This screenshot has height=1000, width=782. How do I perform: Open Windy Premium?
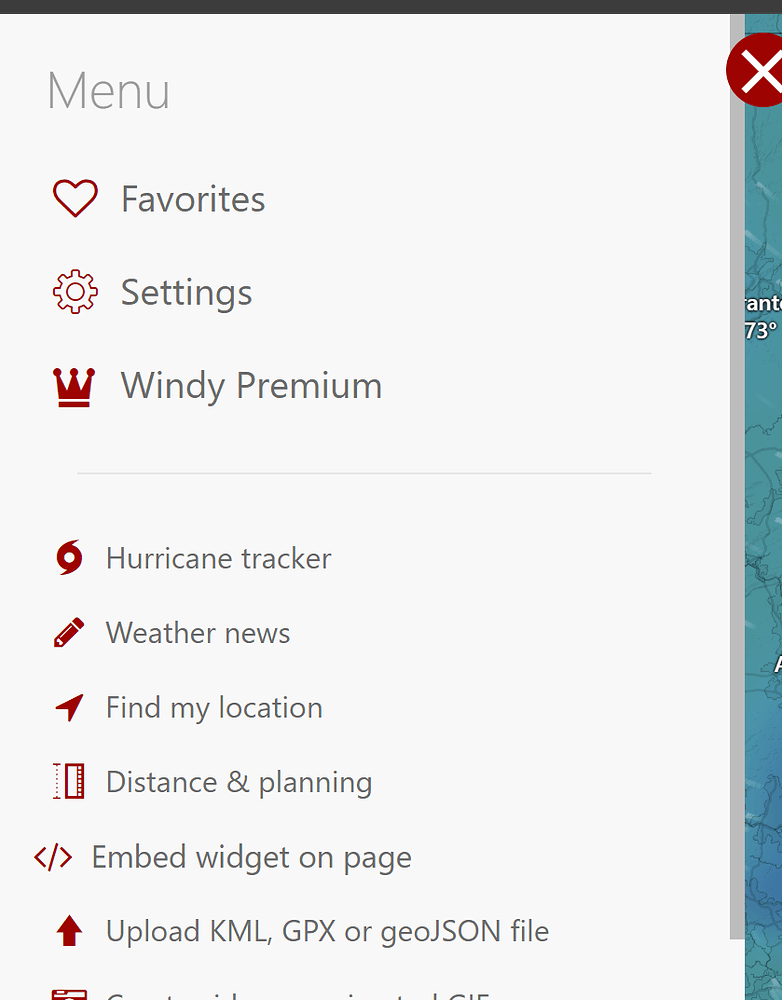(251, 386)
